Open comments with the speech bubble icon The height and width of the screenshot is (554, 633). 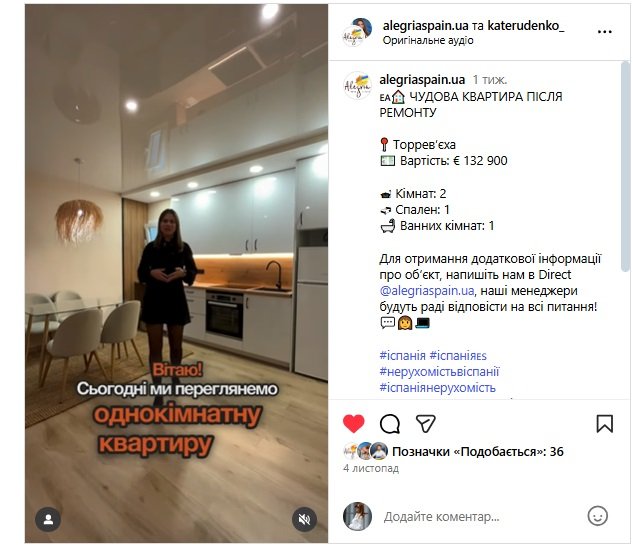click(390, 424)
